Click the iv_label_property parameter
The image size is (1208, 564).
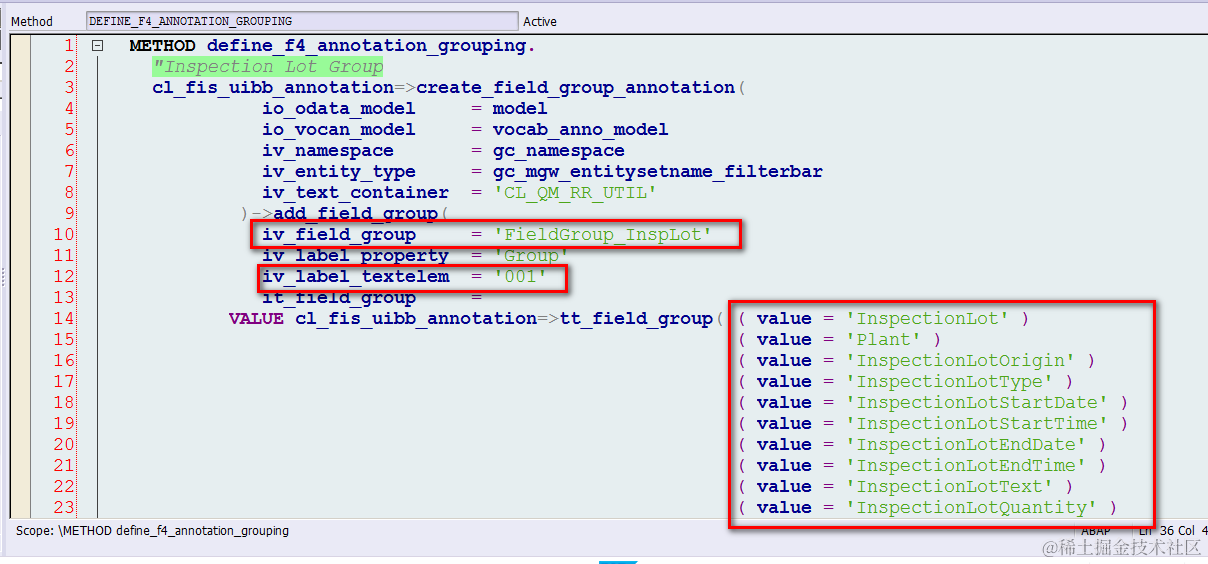[x=355, y=256]
